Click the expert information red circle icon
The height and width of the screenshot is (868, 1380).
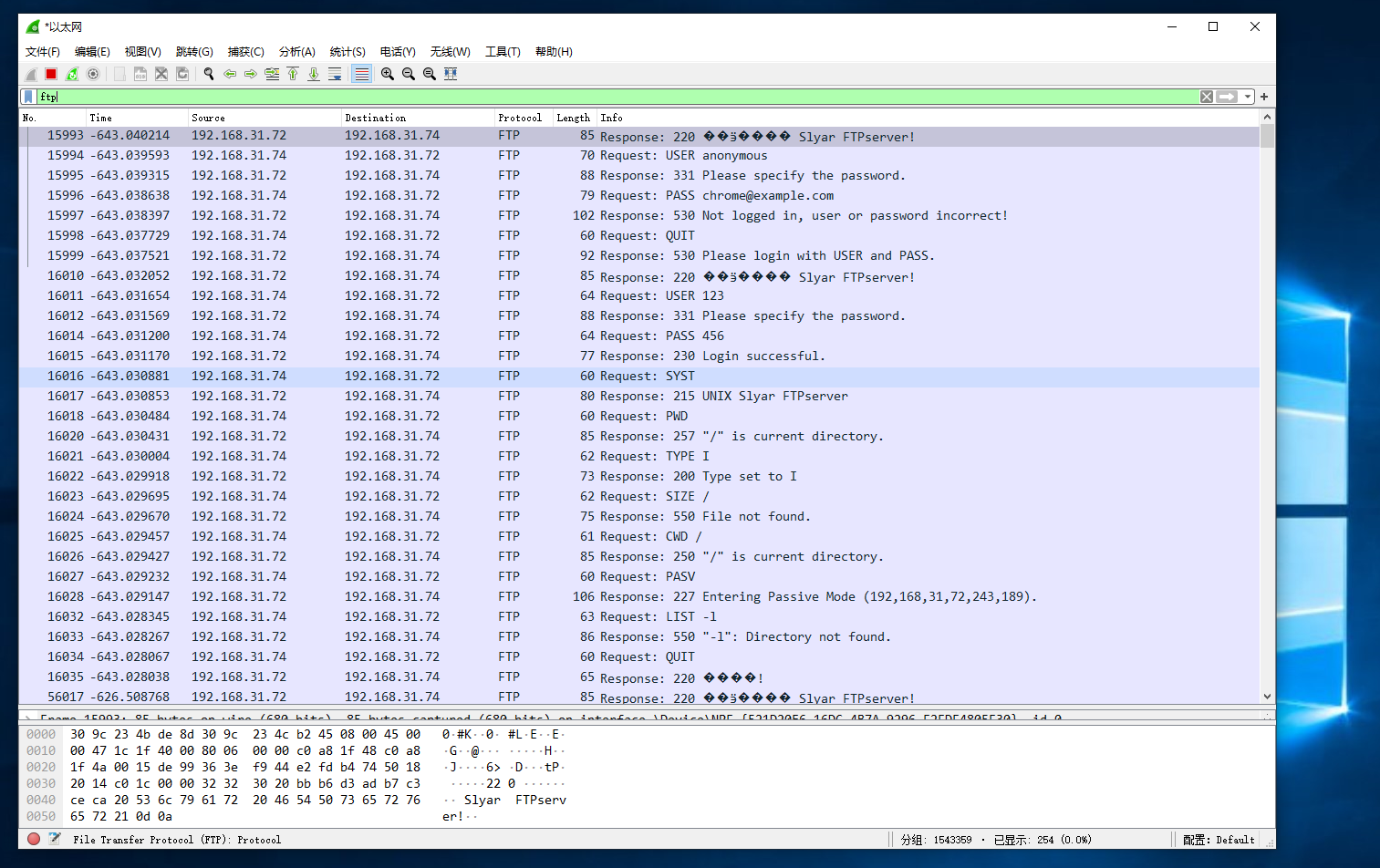pyautogui.click(x=34, y=839)
